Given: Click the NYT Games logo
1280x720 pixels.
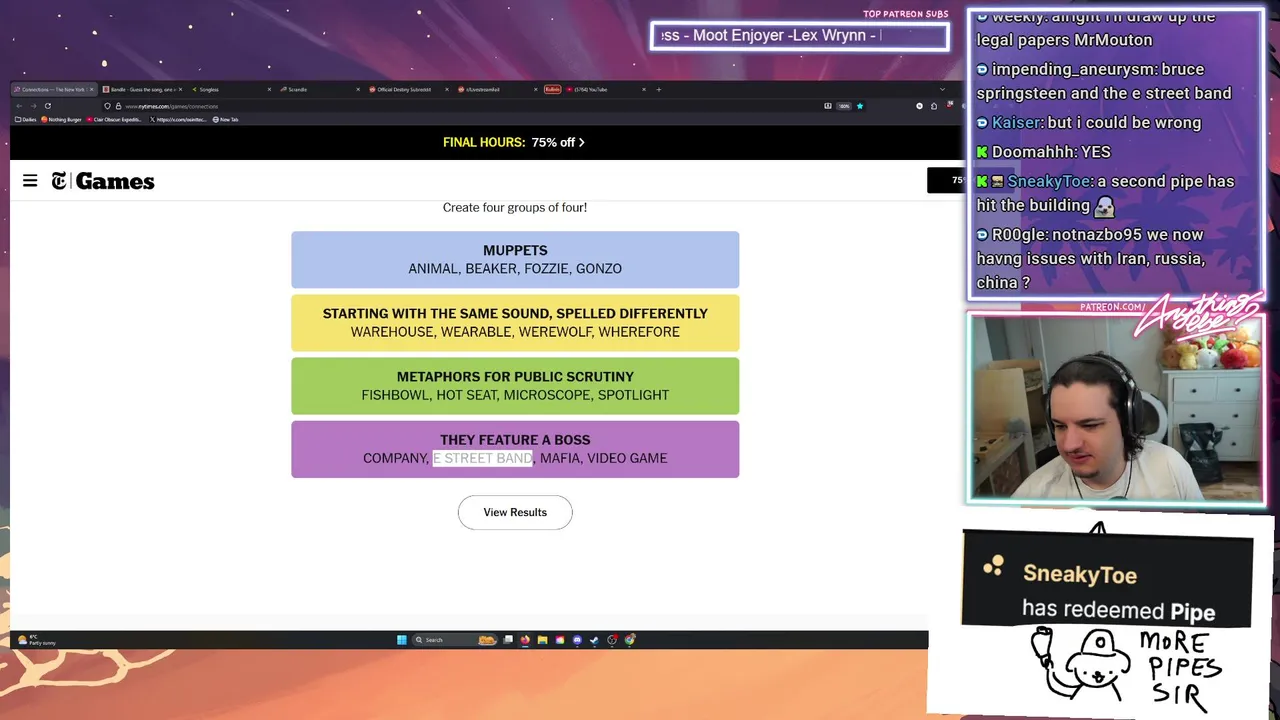Looking at the screenshot, I should pos(103,181).
